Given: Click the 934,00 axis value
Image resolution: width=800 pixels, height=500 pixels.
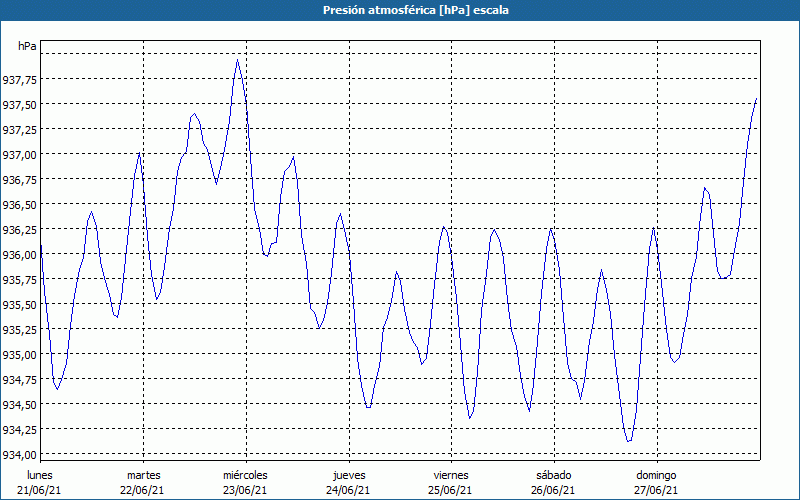Looking at the screenshot, I should coord(19,454).
